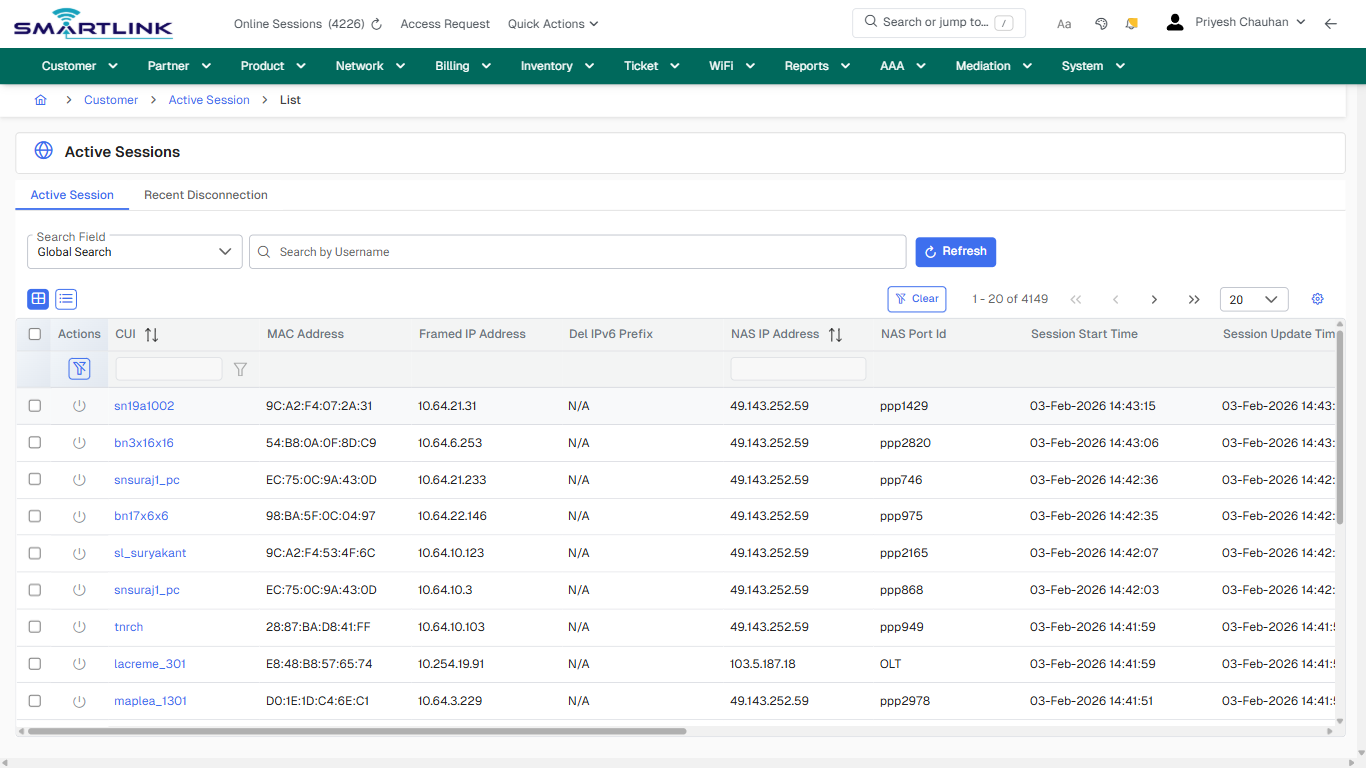Disconnect session sn19a1002 using power icon
This screenshot has width=1366, height=768.
(79, 406)
